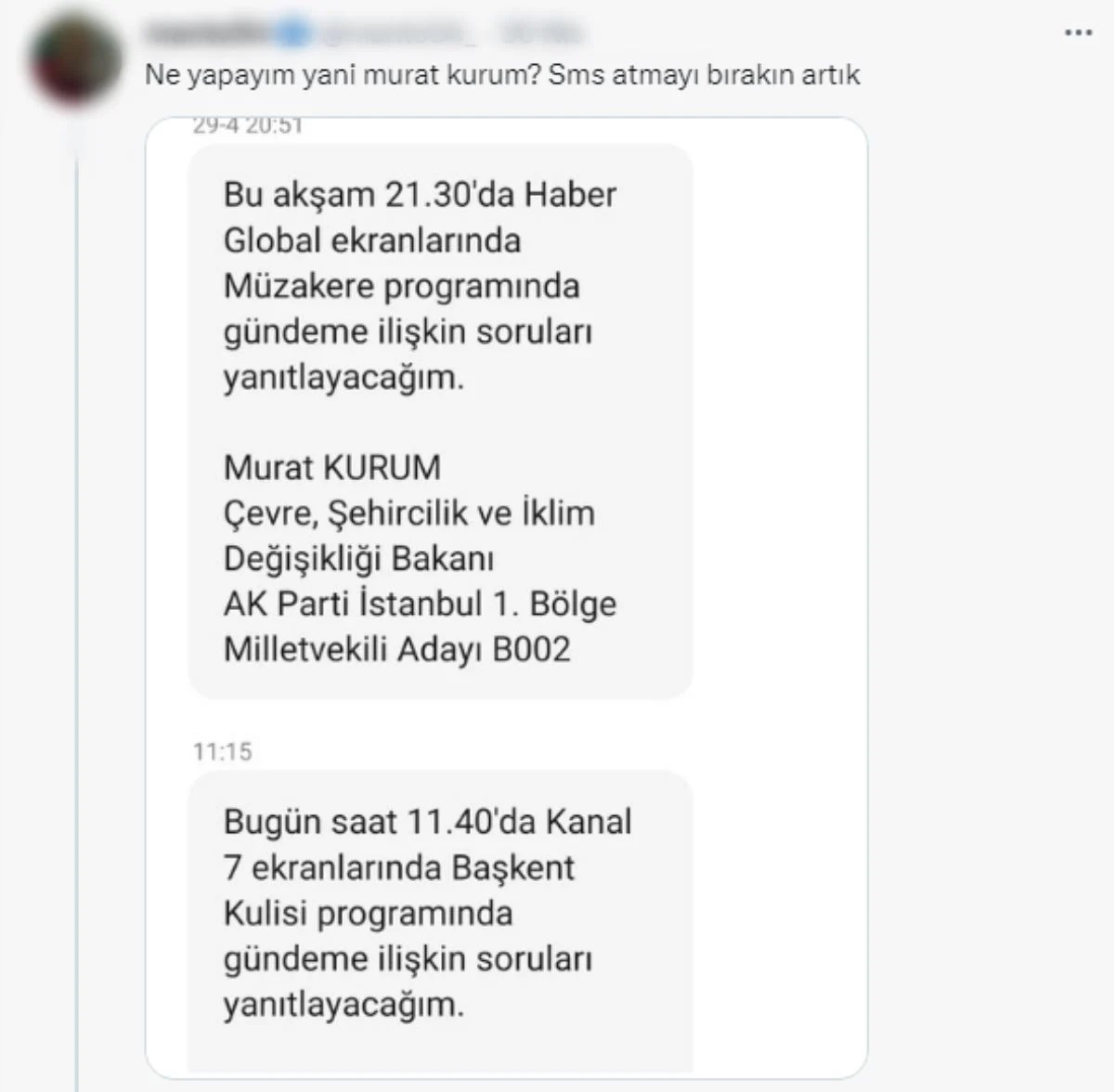Click Değişikliği Bakanı title text

(358, 559)
